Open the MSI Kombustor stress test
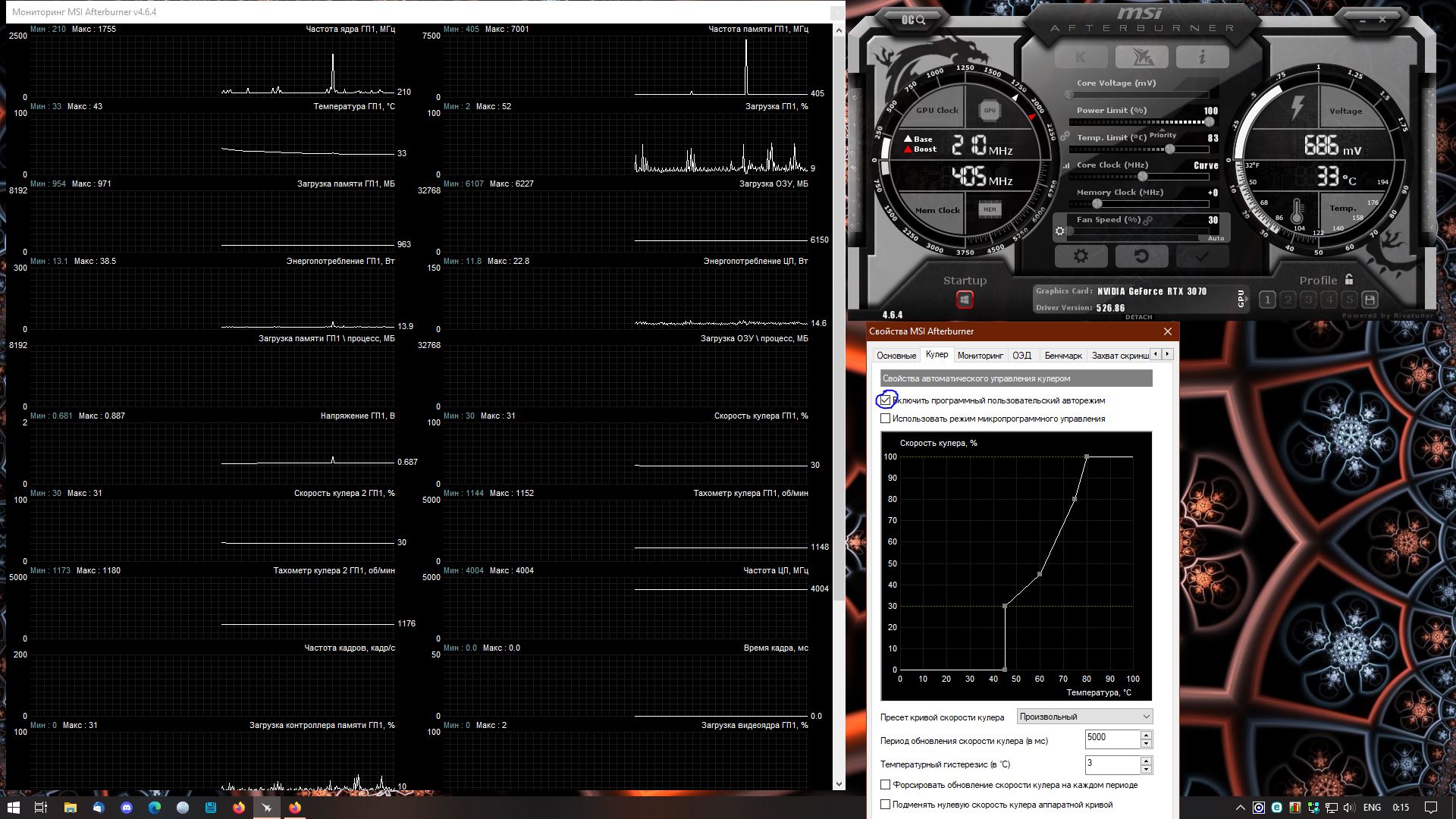Viewport: 1456px width, 819px height. click(1081, 57)
